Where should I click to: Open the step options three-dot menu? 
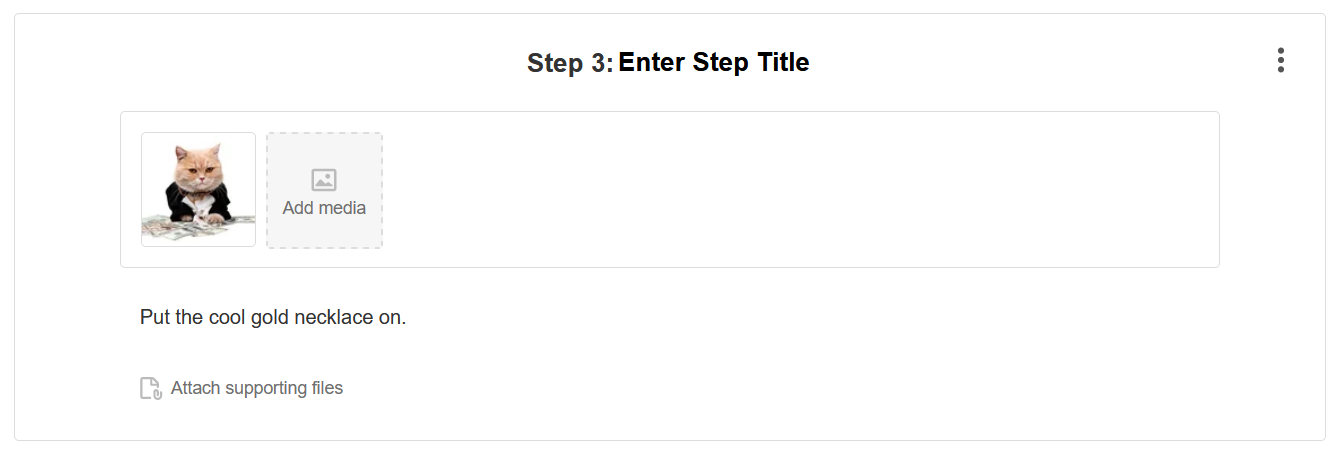coord(1280,61)
